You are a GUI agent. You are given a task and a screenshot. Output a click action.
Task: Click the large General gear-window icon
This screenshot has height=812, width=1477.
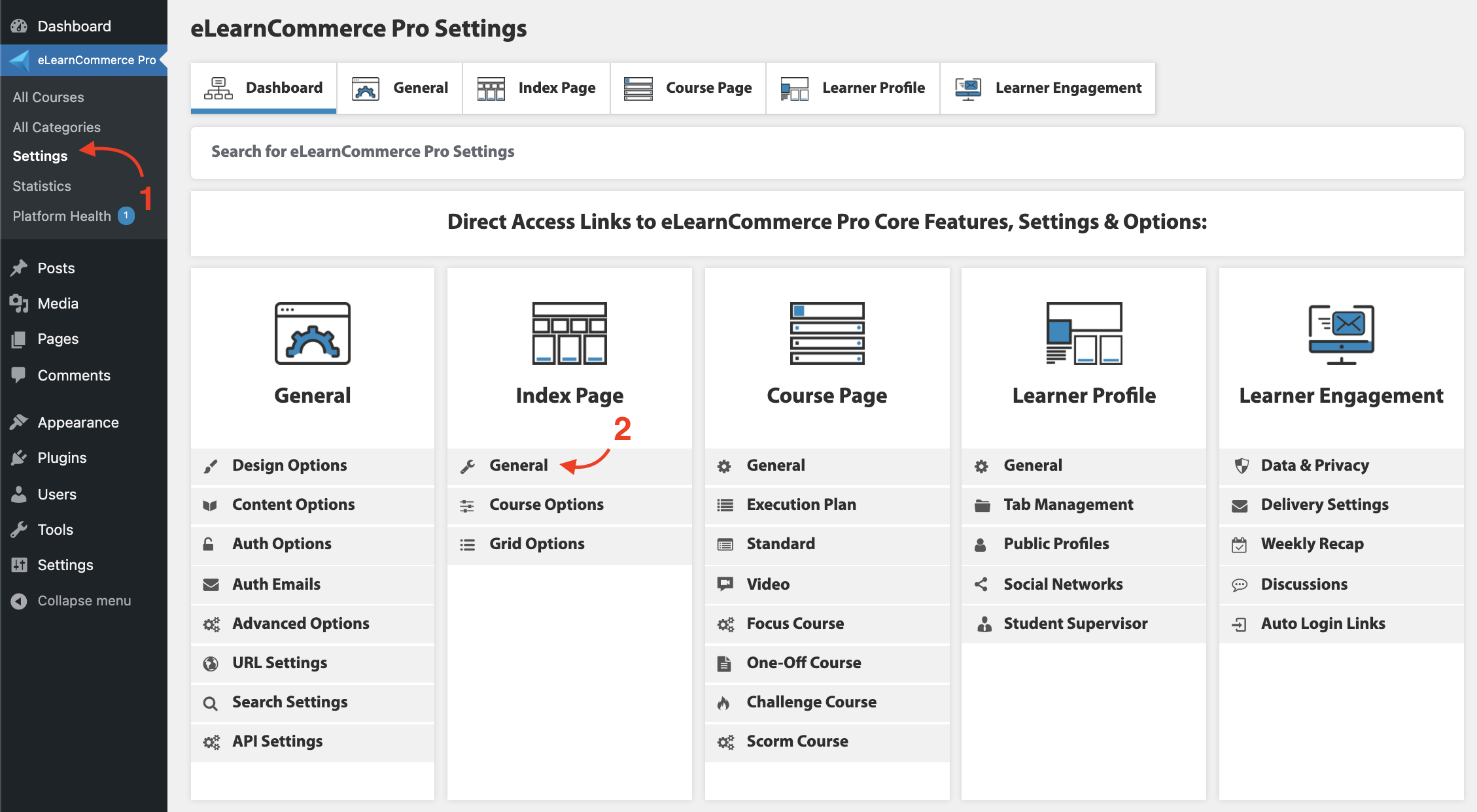click(312, 333)
